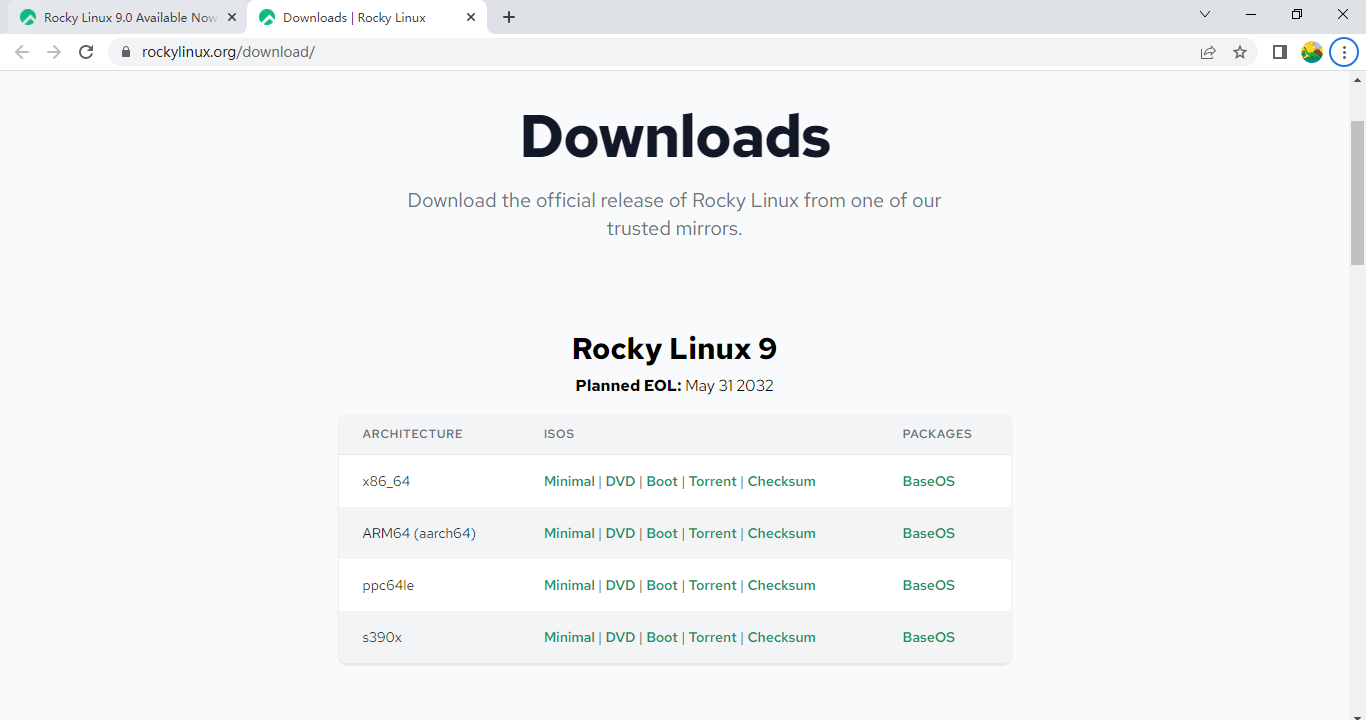Click the padlock icon in the address bar
1366x720 pixels.
[x=124, y=51]
